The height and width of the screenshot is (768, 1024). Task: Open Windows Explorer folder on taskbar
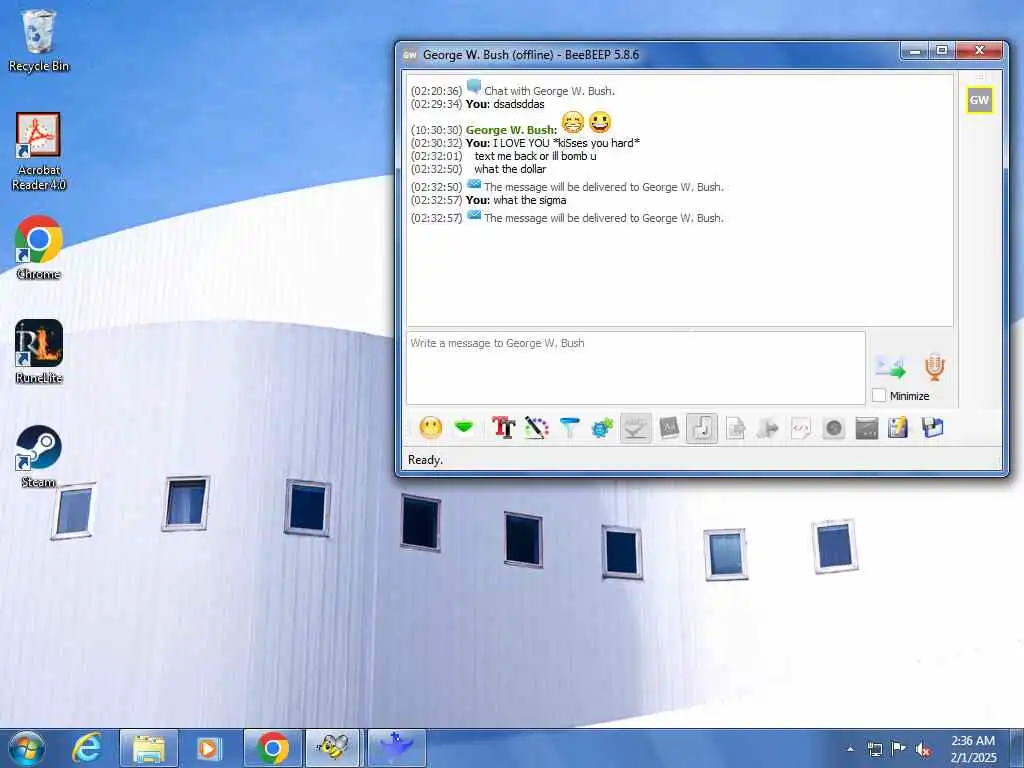[x=149, y=748]
